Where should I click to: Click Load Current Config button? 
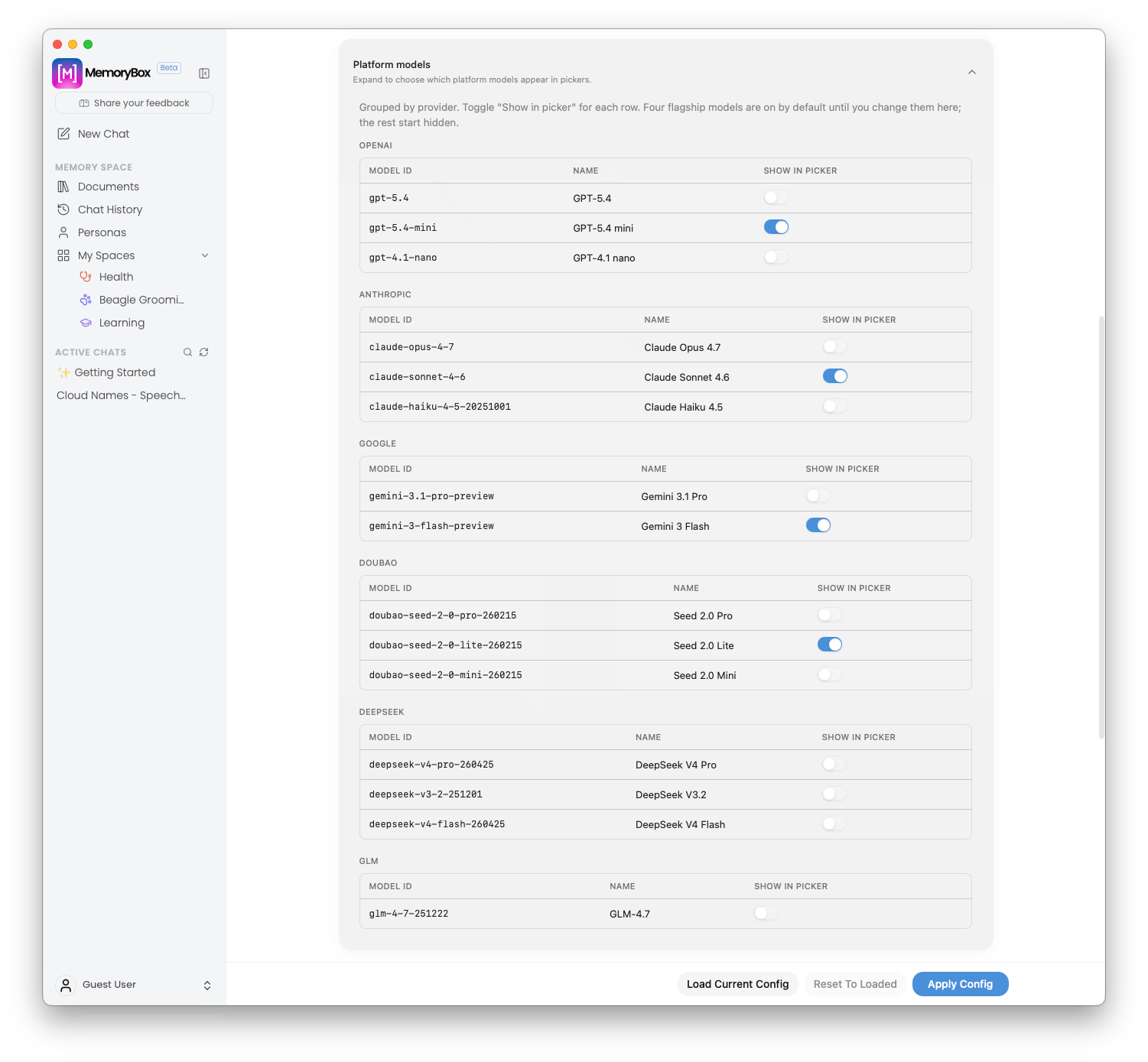tap(737, 984)
